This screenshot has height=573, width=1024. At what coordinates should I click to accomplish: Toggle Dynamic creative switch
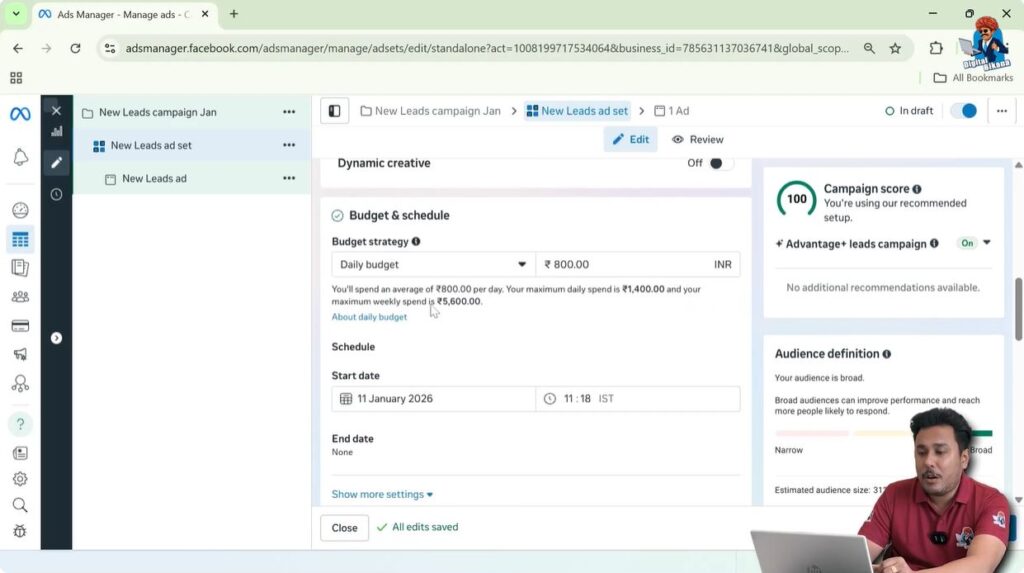tap(720, 163)
